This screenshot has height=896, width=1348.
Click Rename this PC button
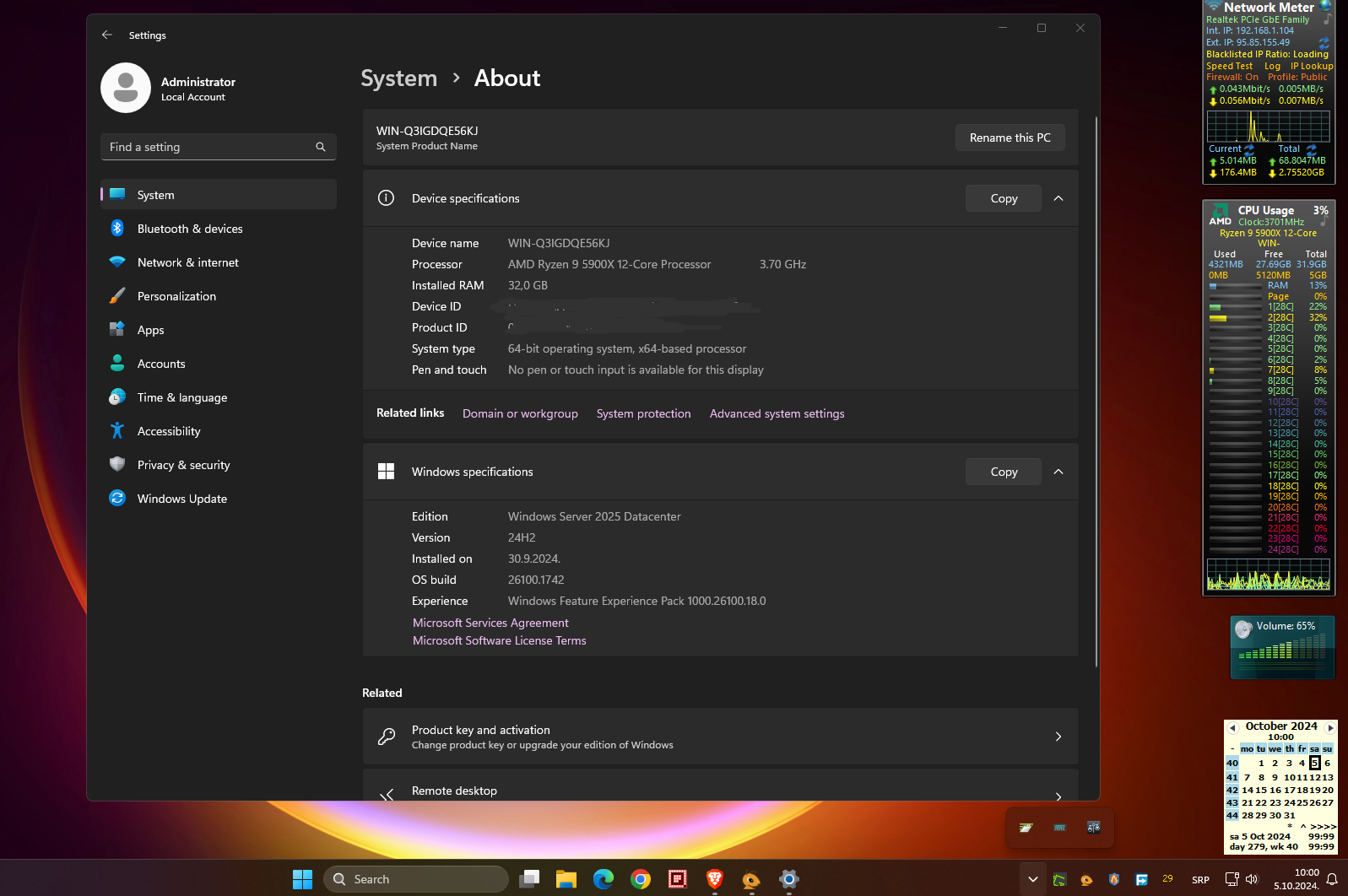click(1010, 138)
